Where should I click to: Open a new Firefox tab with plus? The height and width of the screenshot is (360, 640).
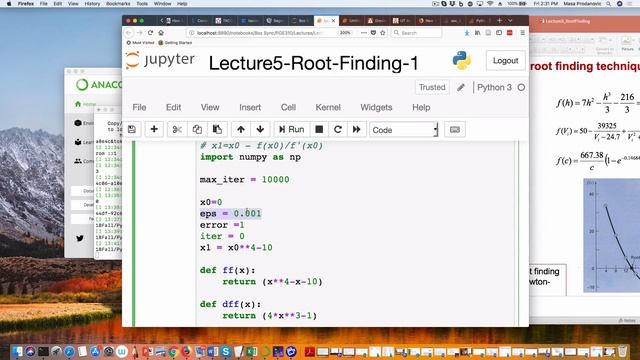[x=499, y=20]
